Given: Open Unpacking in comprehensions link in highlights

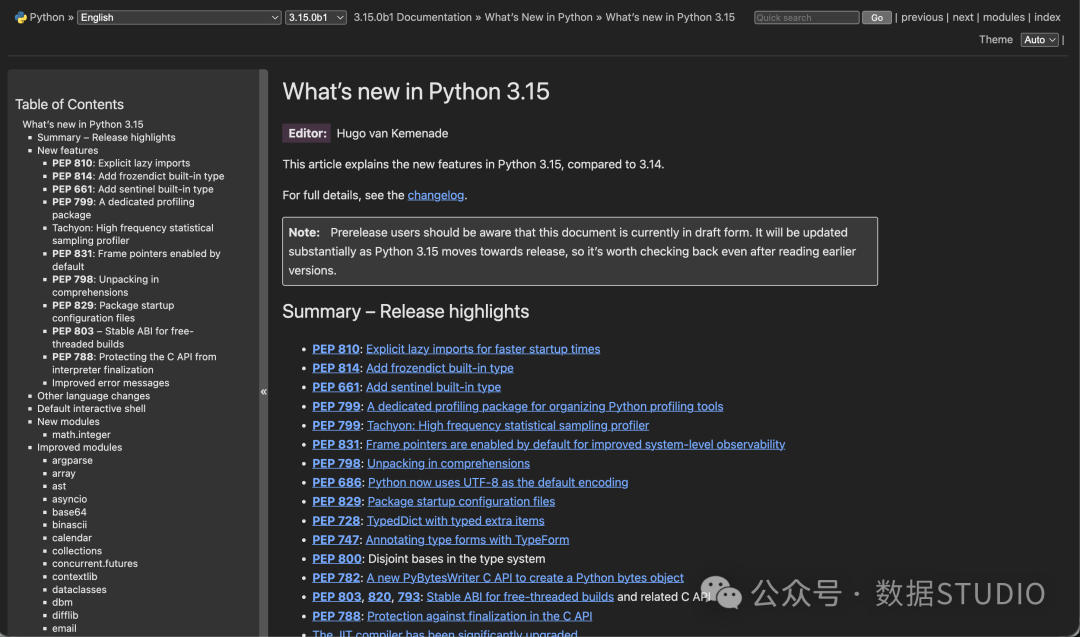Looking at the screenshot, I should (x=448, y=463).
